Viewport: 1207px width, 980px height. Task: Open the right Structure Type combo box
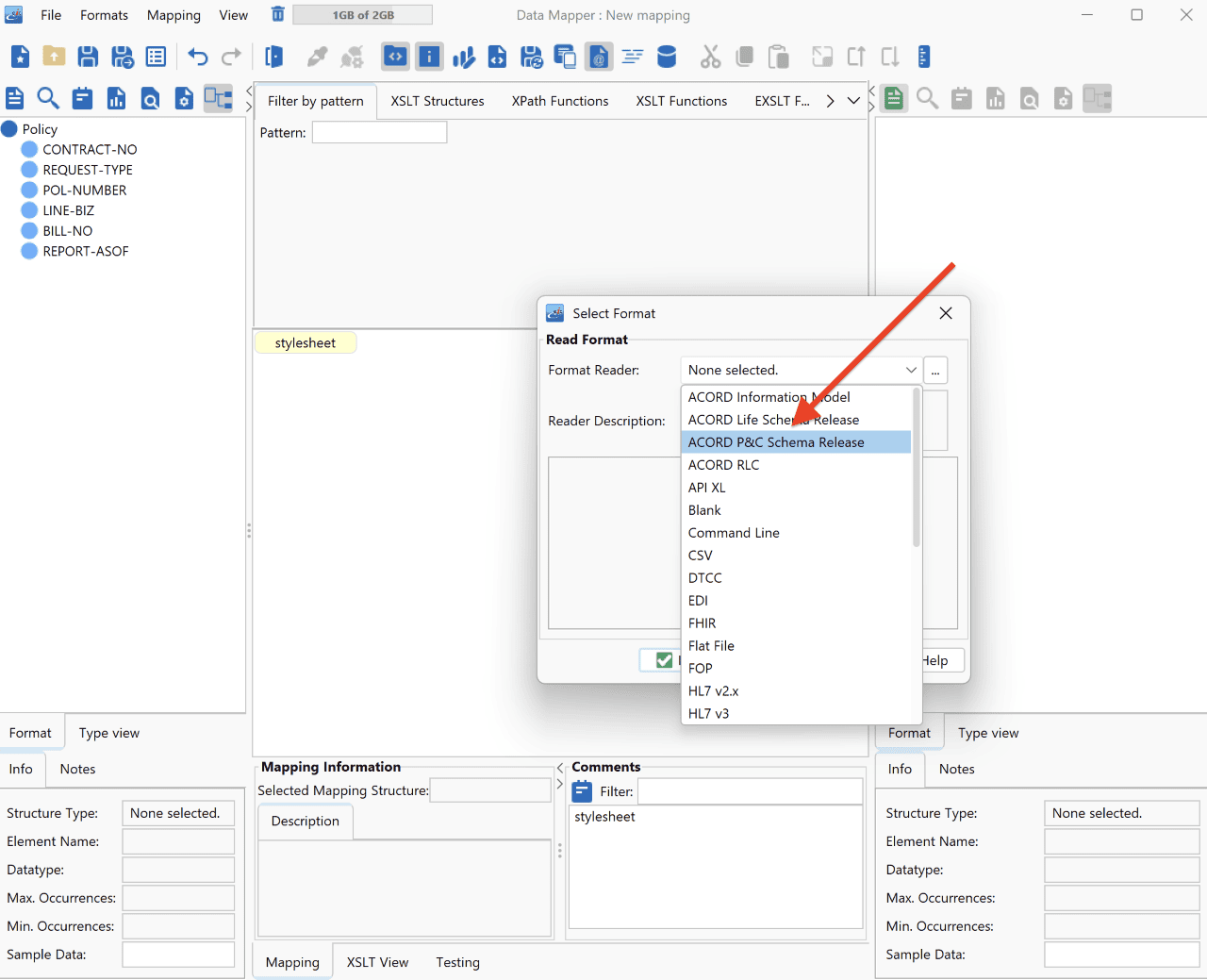point(1122,813)
